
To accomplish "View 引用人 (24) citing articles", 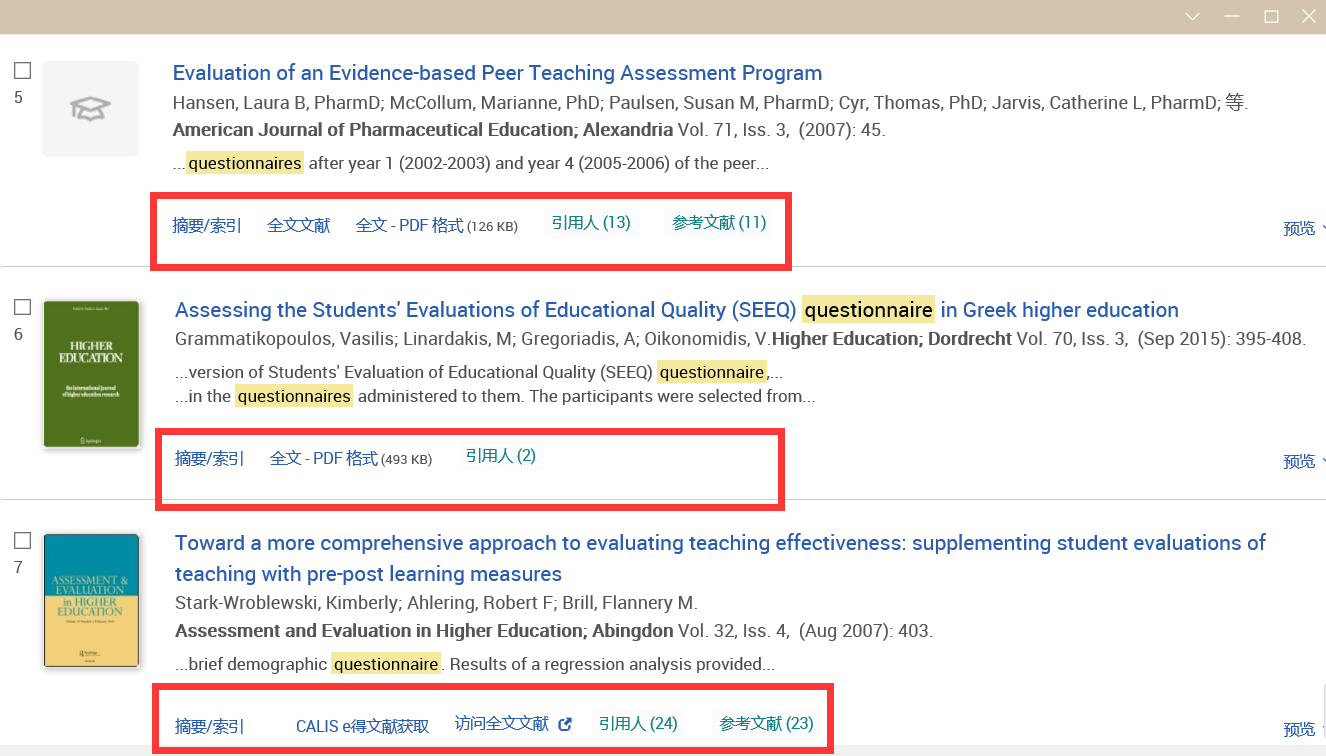I will click(638, 723).
